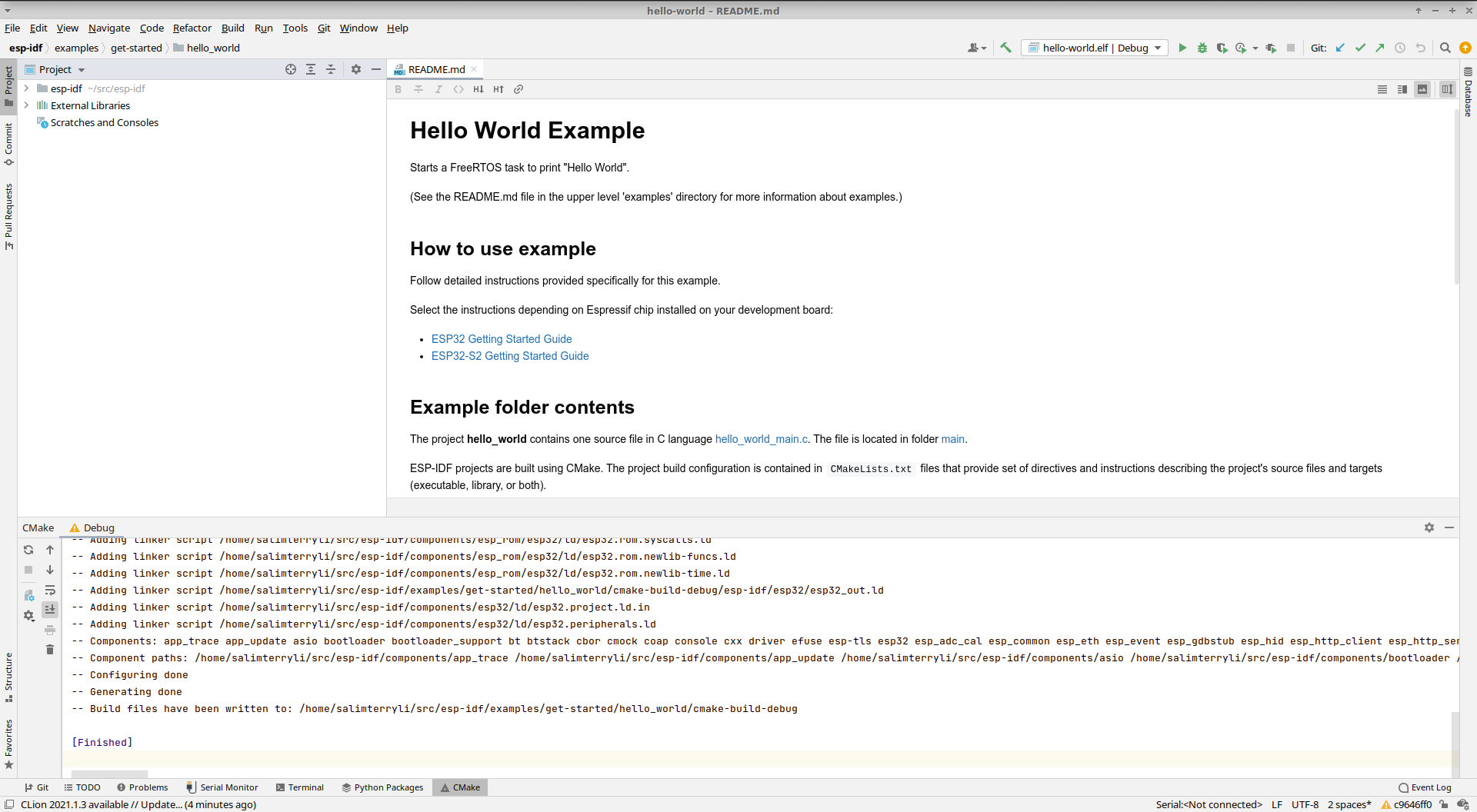Image resolution: width=1477 pixels, height=812 pixels.
Task: Click the Git Commit checkmark
Action: (1360, 48)
